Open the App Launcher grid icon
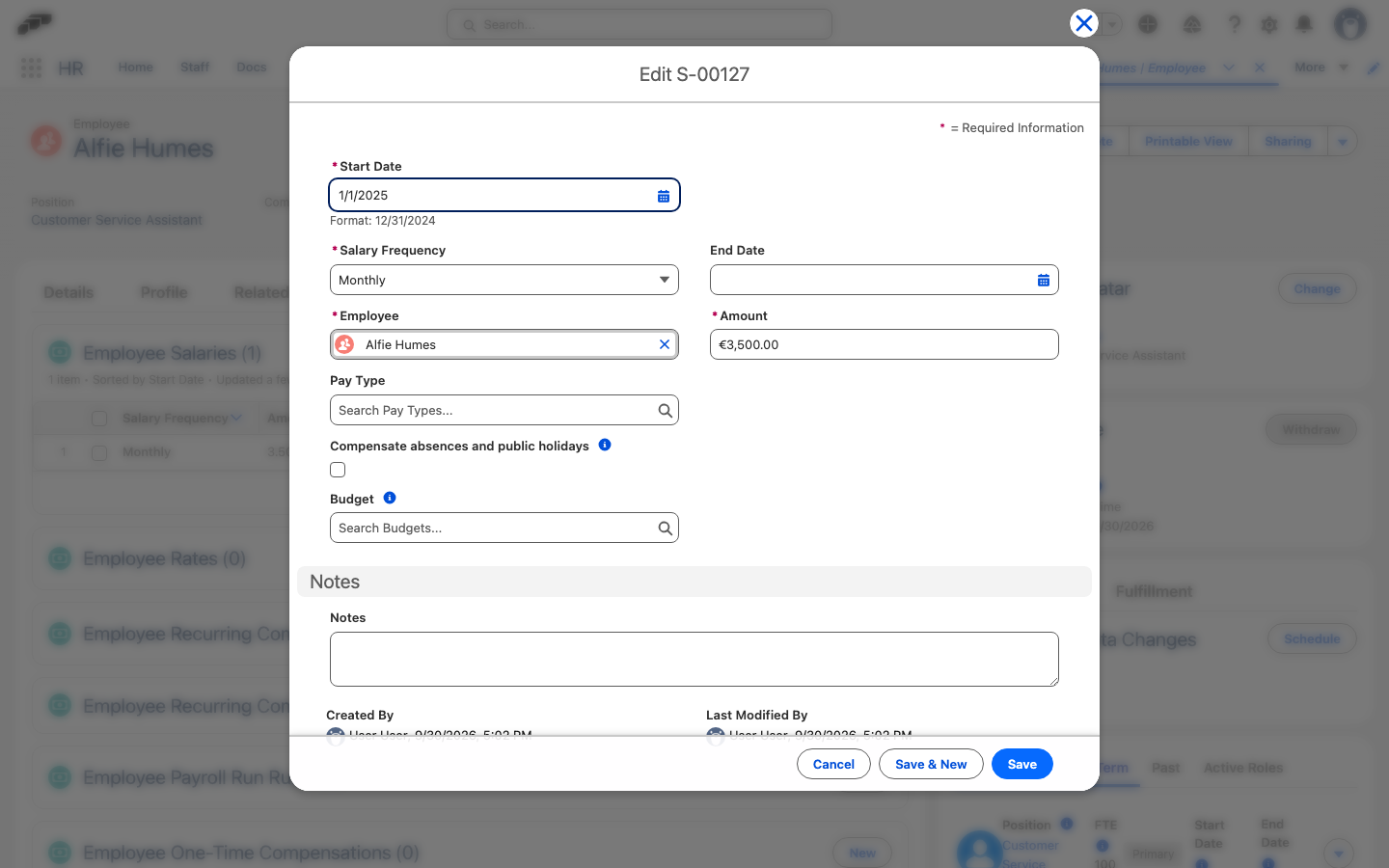 coord(31,68)
